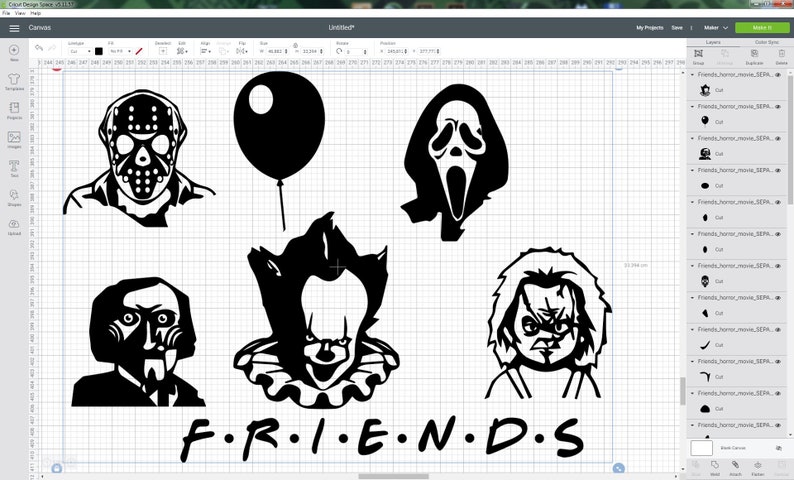The image size is (794, 480).
Task: Open the Align dropdown
Action: pos(205,51)
